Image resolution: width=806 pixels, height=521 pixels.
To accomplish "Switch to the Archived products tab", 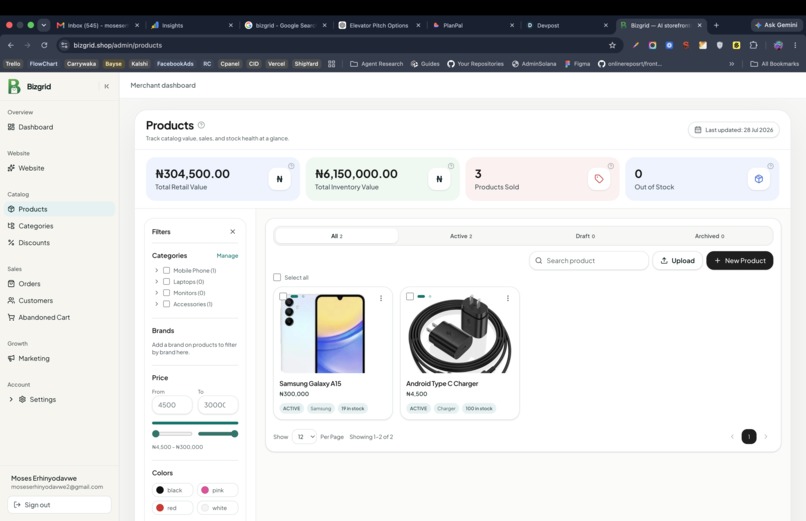I will [x=709, y=236].
